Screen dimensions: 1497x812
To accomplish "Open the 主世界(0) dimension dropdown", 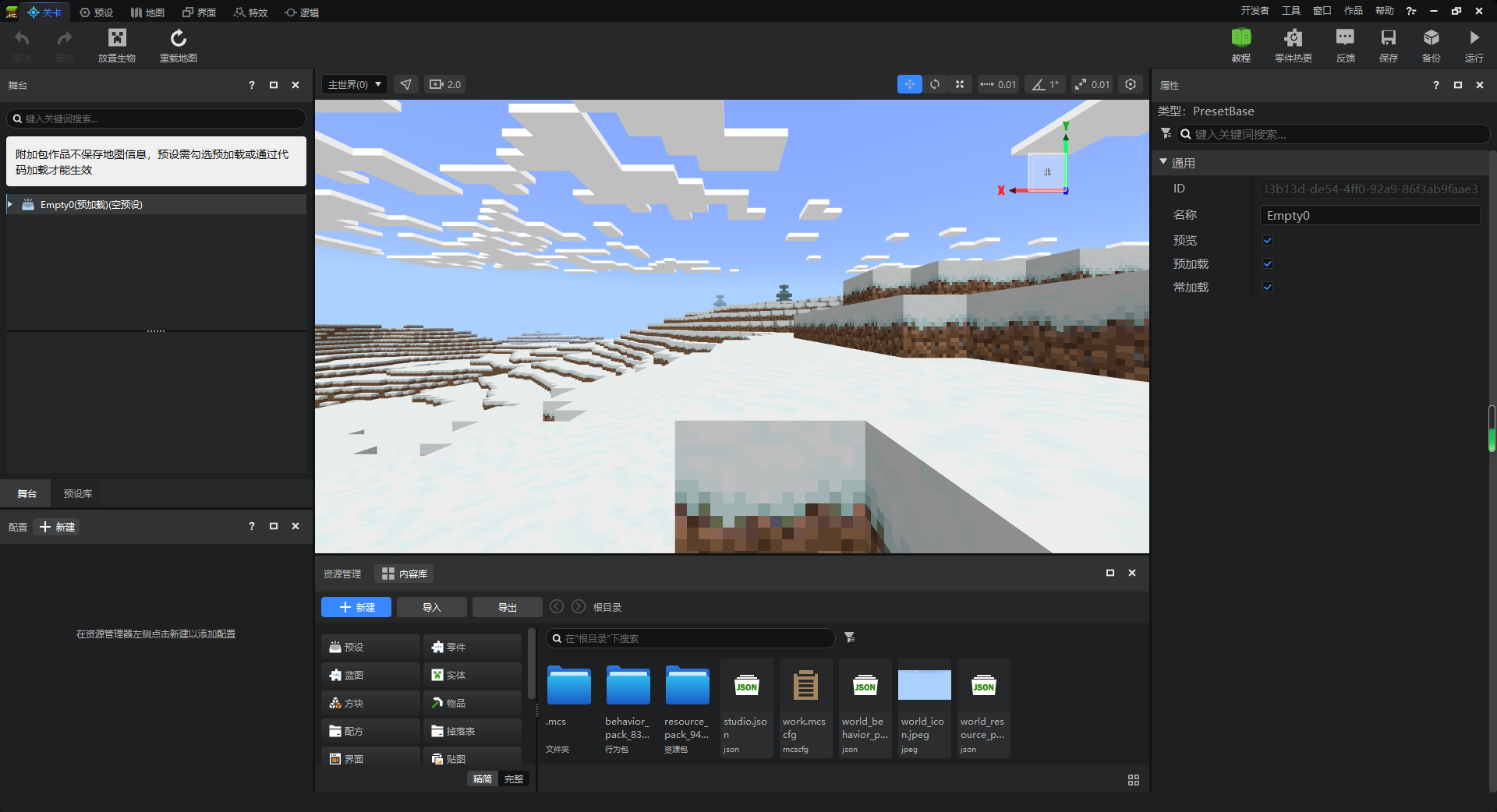I will tap(355, 84).
